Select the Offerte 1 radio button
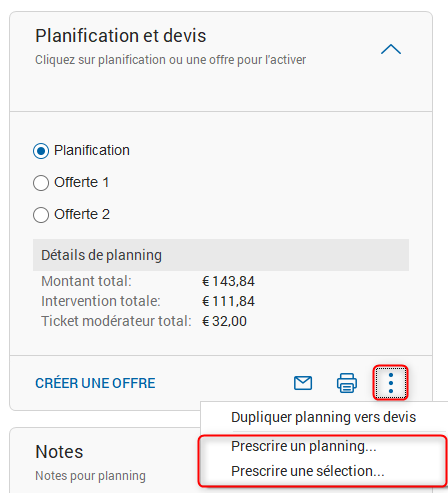 tap(41, 183)
